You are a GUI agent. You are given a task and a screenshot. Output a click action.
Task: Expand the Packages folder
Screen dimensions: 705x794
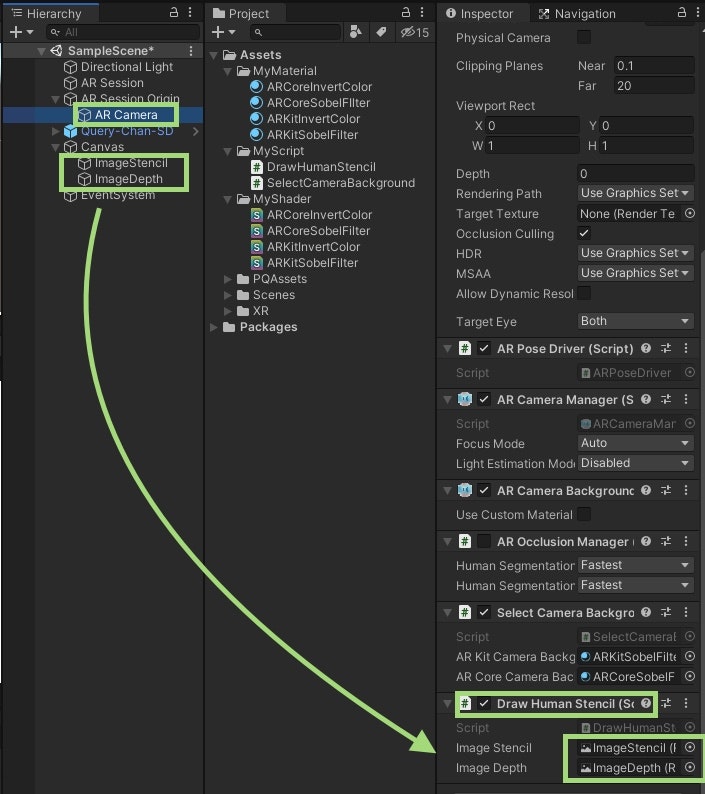[214, 328]
